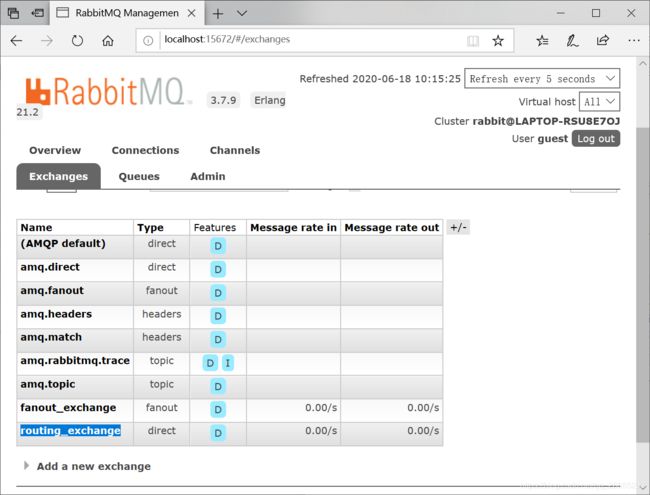Click the set tabs aside icon

(x=38, y=13)
